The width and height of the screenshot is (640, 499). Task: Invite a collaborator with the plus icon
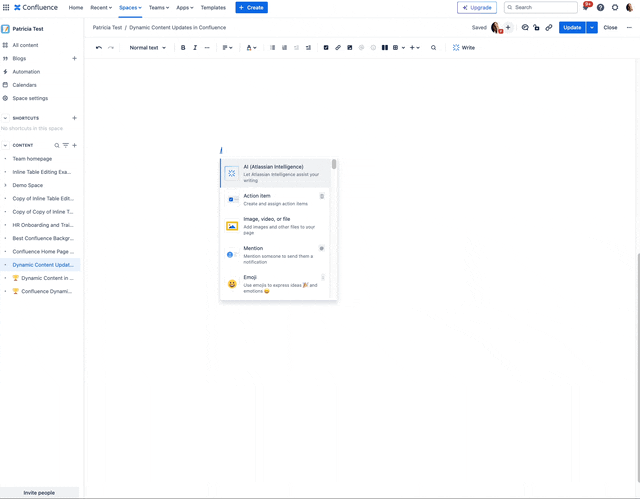[x=508, y=27]
